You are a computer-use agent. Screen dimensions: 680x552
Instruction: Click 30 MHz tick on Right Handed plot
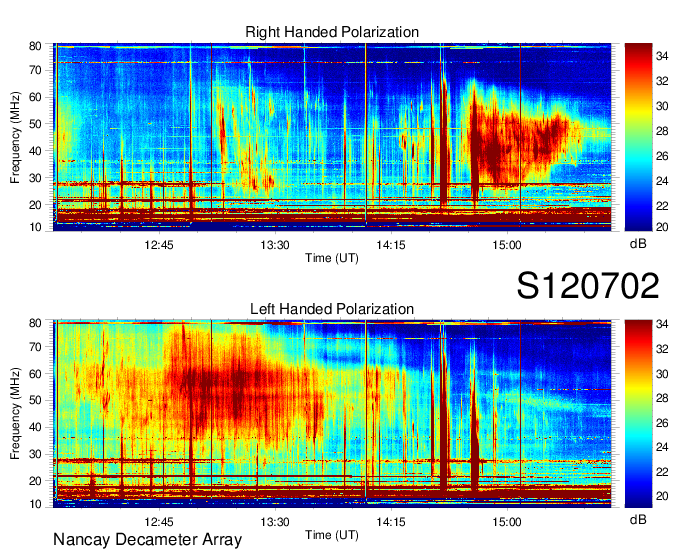(35, 178)
